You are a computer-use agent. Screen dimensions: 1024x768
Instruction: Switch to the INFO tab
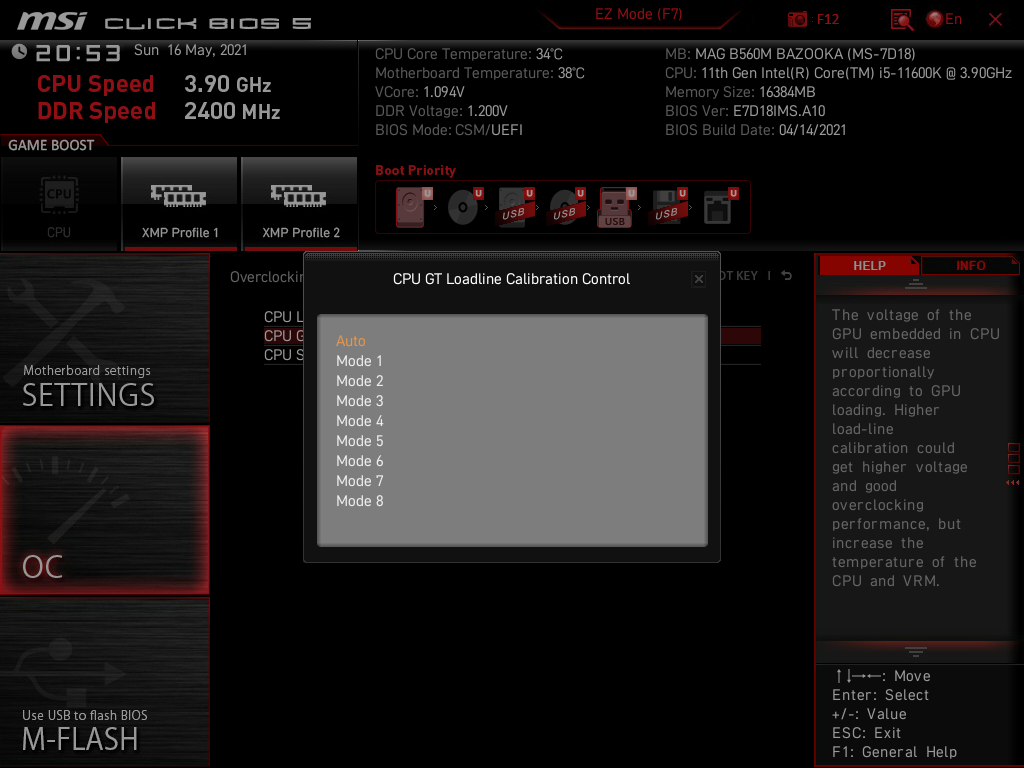point(970,266)
